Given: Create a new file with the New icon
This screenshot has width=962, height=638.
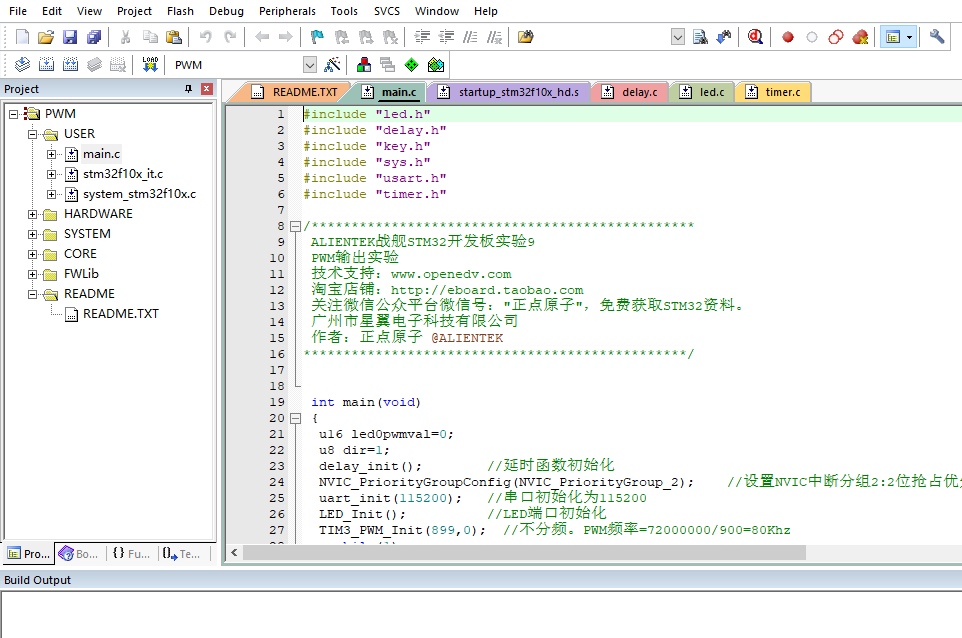Looking at the screenshot, I should [x=22, y=37].
